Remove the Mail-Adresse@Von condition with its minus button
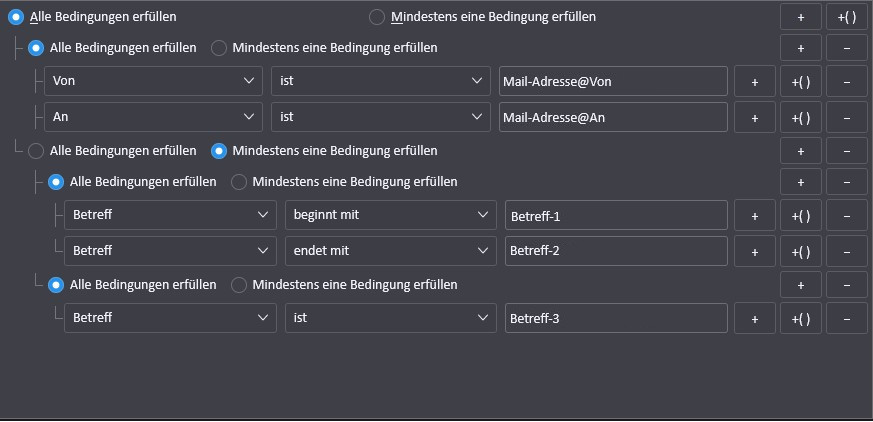 click(847, 82)
